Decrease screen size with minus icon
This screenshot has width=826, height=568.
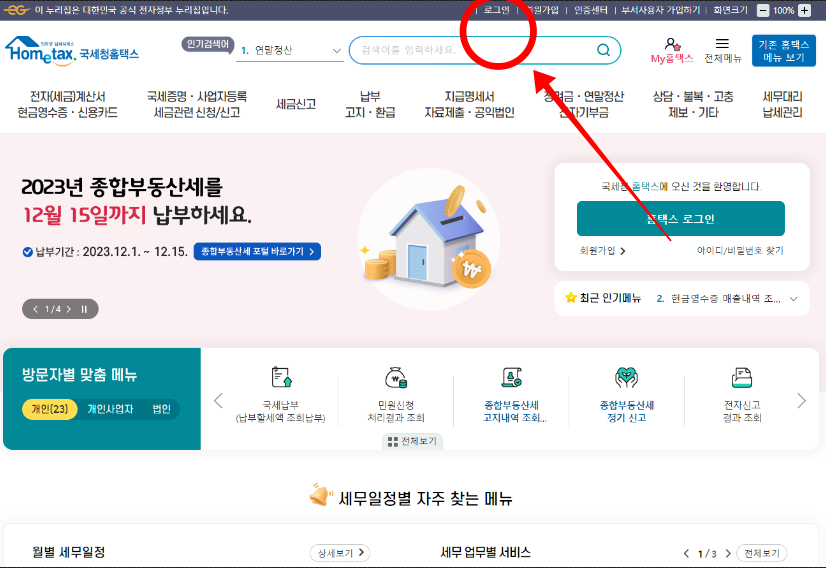763,11
